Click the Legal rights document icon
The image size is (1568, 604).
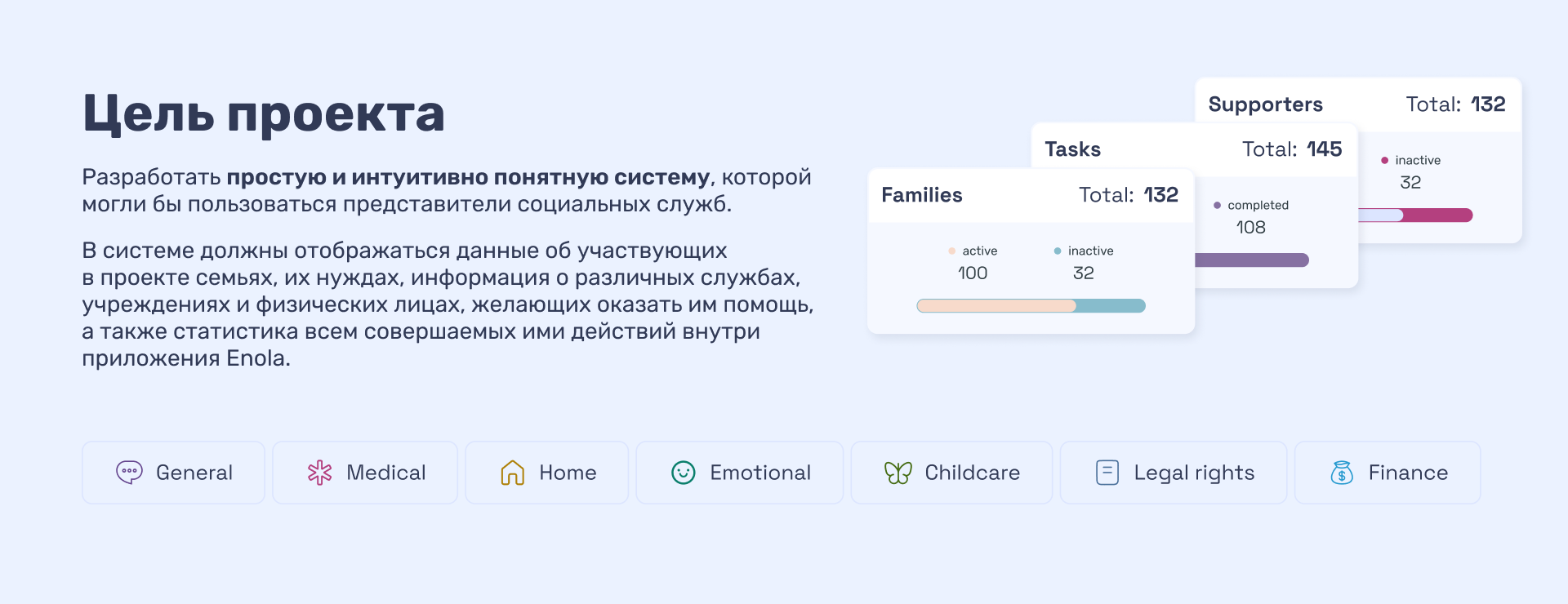coord(1107,473)
